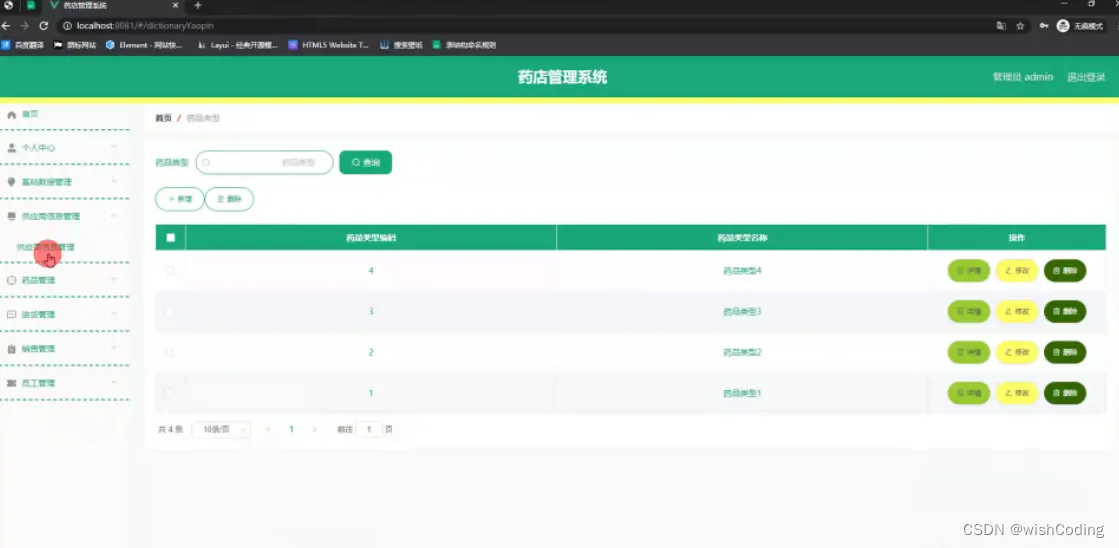Check the checkbox for row 2
The width and height of the screenshot is (1119, 548).
pyautogui.click(x=170, y=352)
